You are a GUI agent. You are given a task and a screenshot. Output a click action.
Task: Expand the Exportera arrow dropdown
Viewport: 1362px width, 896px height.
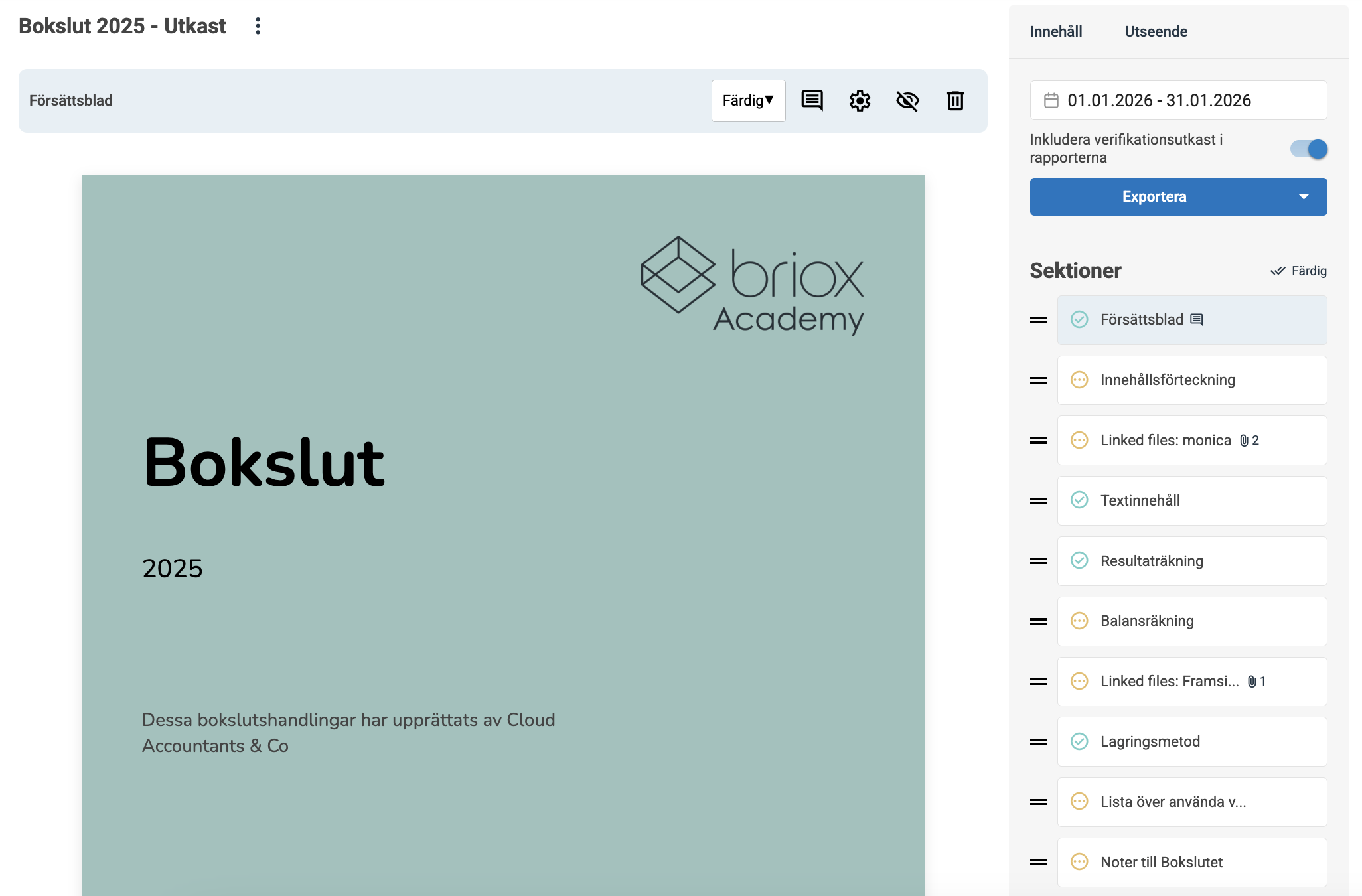click(1304, 196)
